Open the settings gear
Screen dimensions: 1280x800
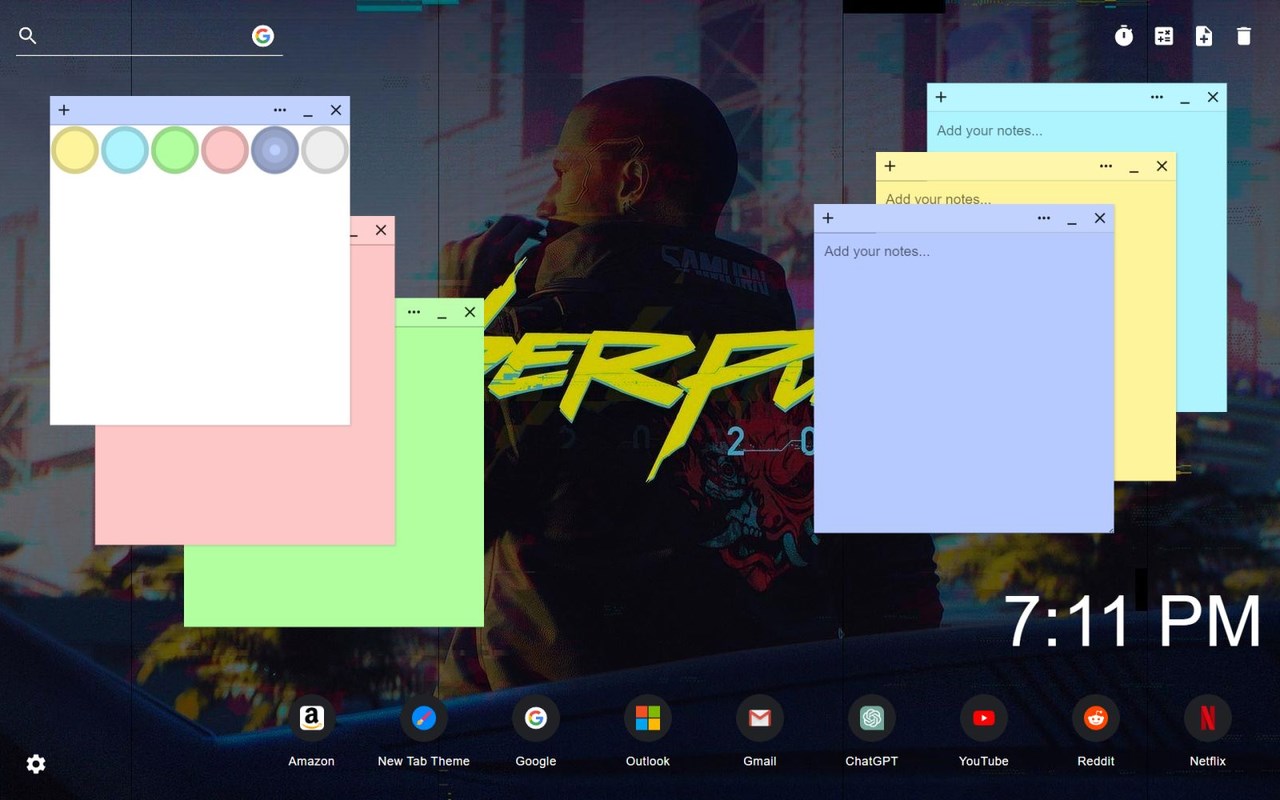click(x=36, y=764)
